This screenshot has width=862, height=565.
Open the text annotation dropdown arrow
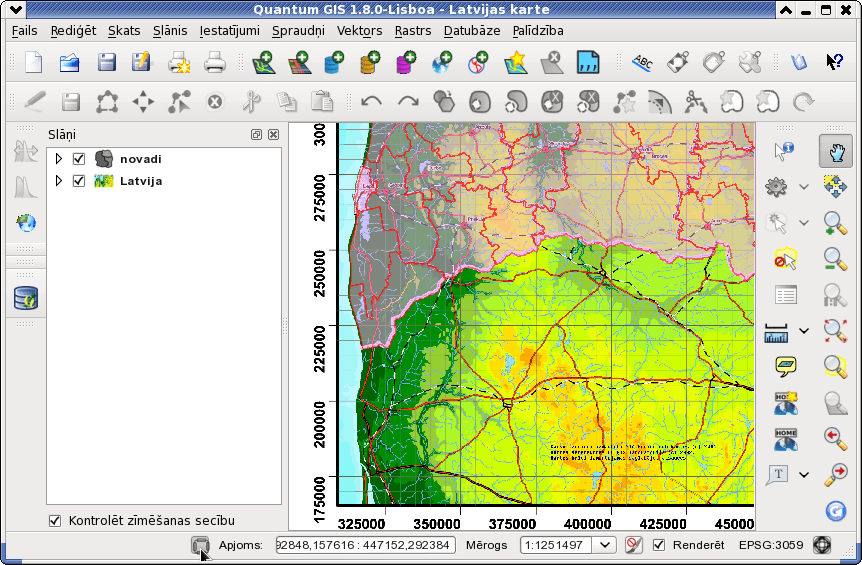804,474
